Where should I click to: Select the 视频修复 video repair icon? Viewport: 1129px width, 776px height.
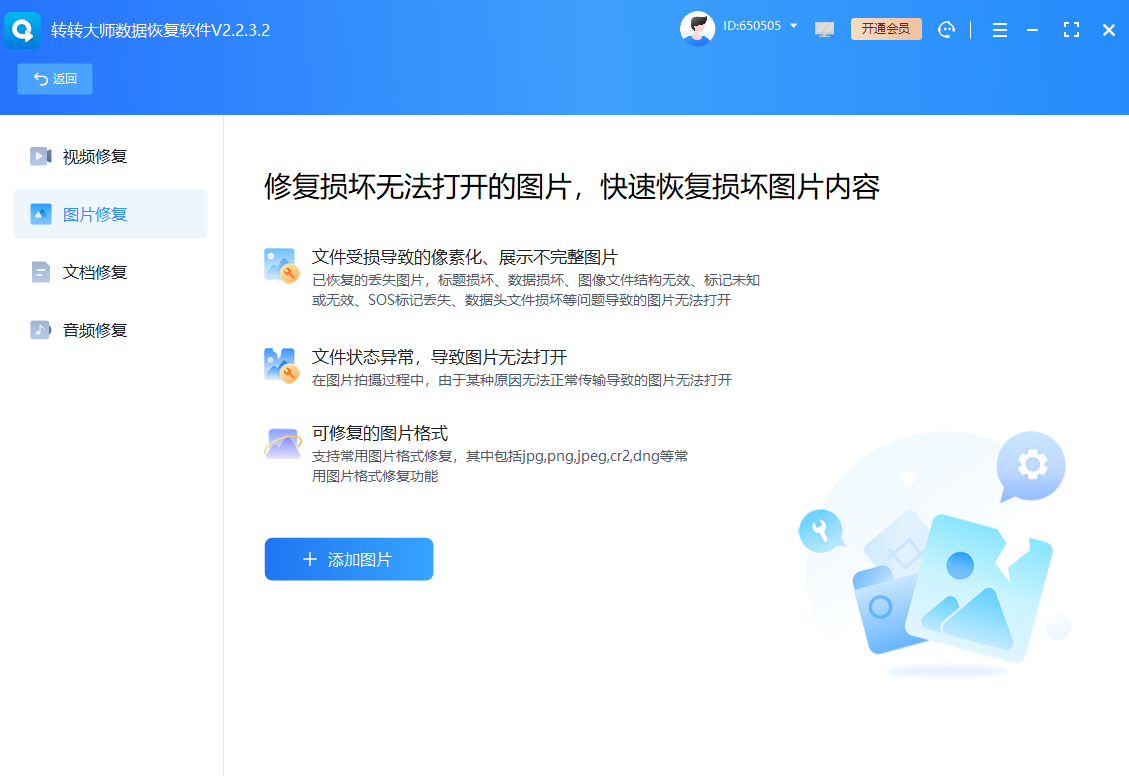(x=40, y=156)
